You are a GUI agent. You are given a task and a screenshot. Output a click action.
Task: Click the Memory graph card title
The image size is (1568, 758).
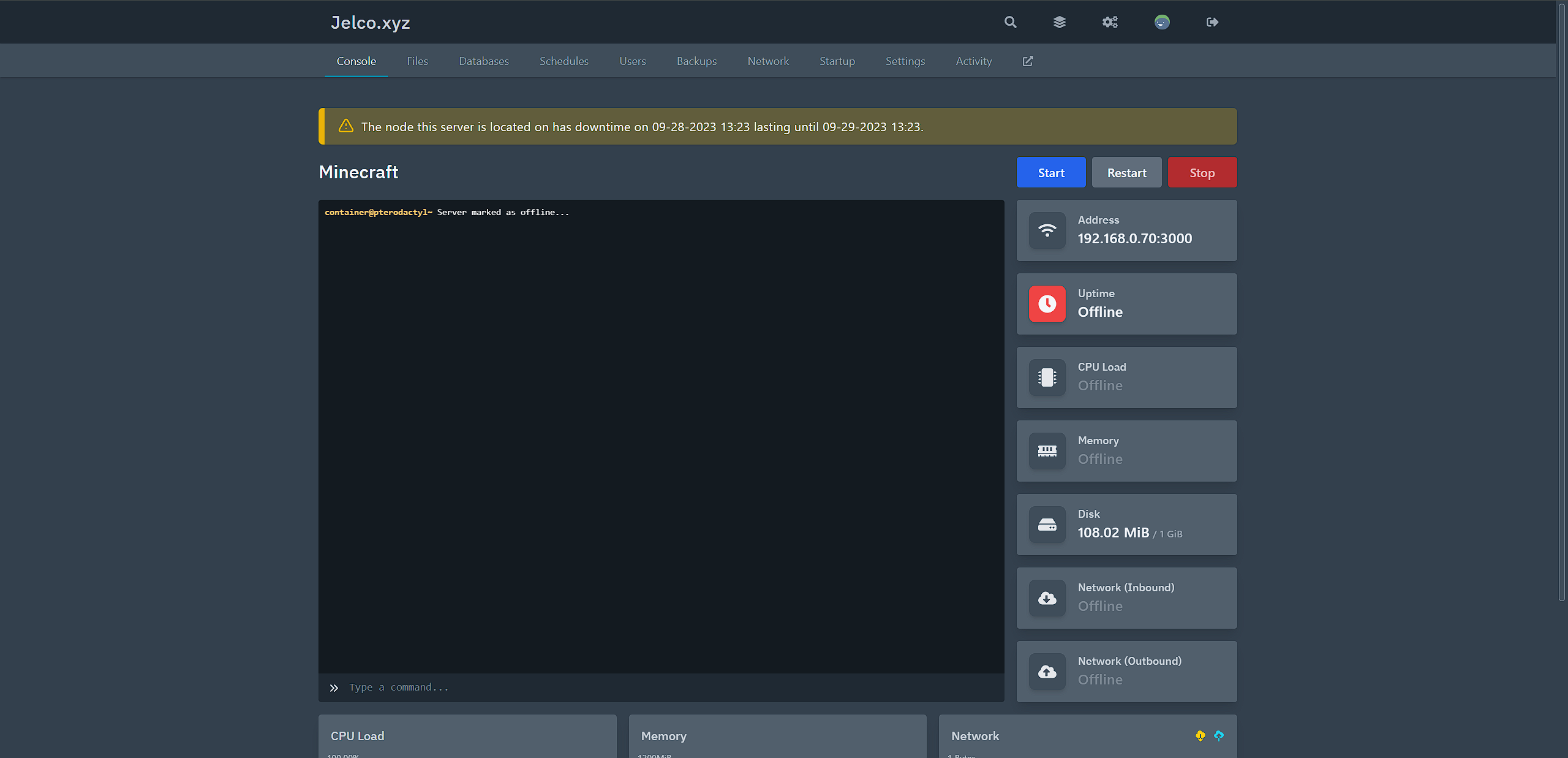coord(664,736)
